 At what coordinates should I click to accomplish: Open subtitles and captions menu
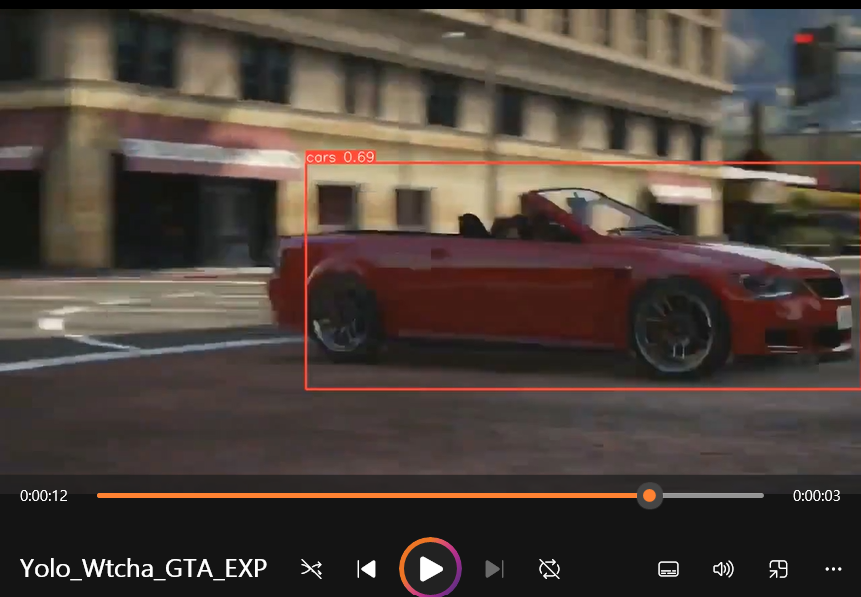coord(668,569)
